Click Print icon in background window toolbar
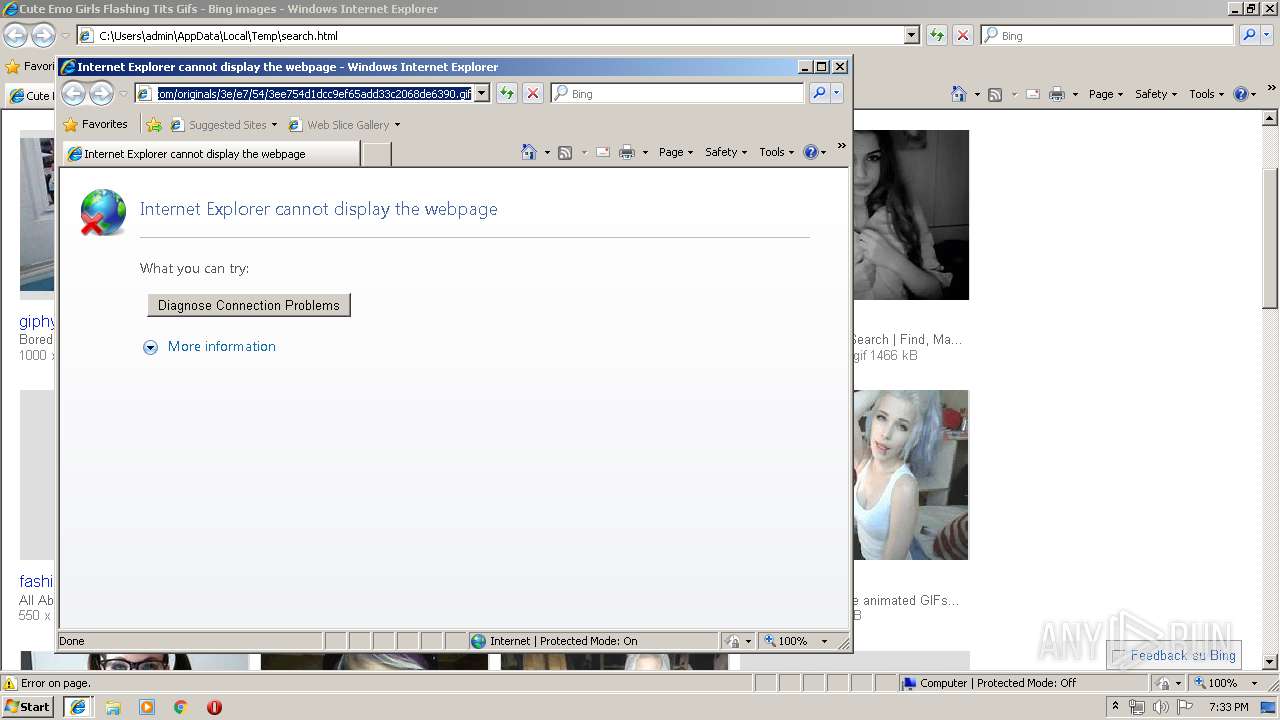 click(1057, 94)
